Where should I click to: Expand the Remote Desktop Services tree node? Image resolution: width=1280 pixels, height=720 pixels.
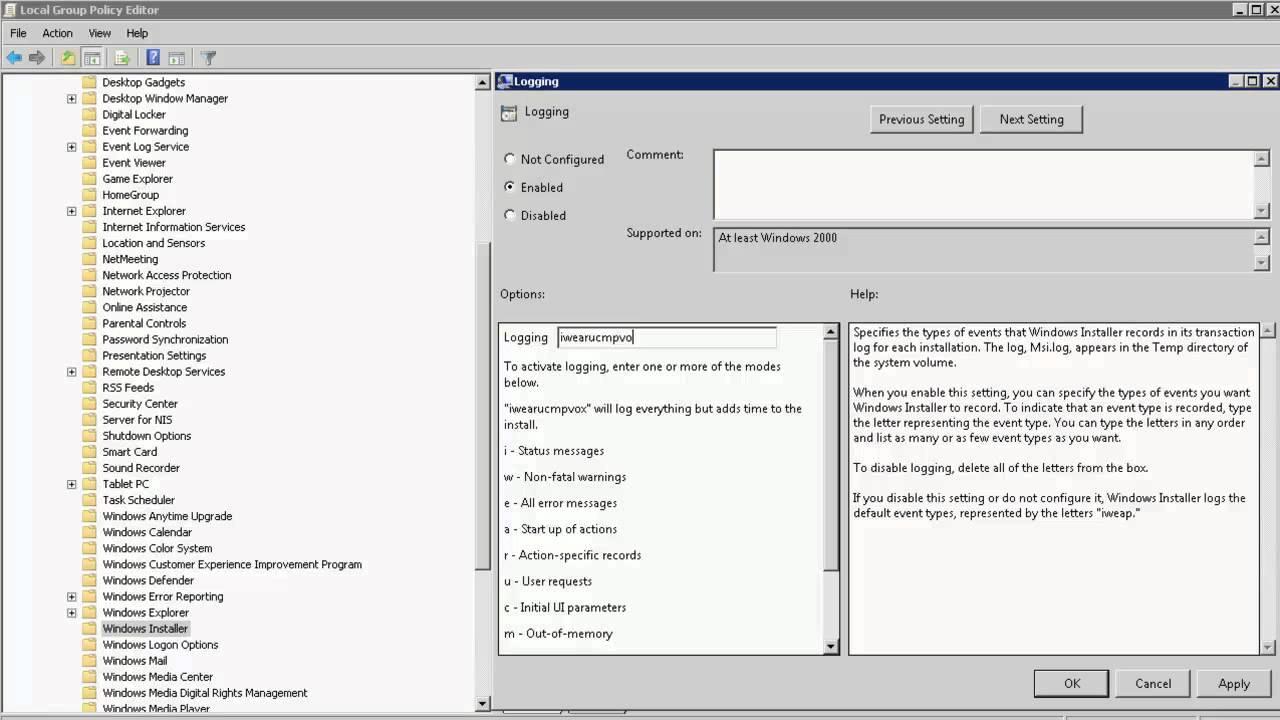click(72, 372)
